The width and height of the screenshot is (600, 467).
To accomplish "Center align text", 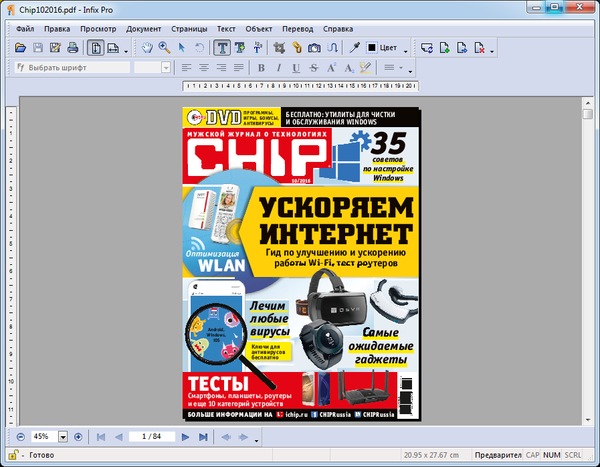I will 204,68.
